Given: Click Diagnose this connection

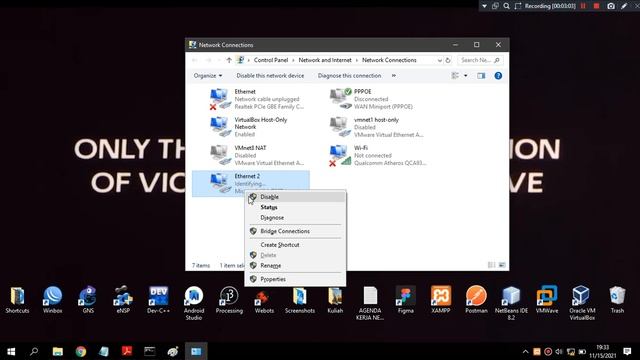Looking at the screenshot, I should [x=349, y=76].
